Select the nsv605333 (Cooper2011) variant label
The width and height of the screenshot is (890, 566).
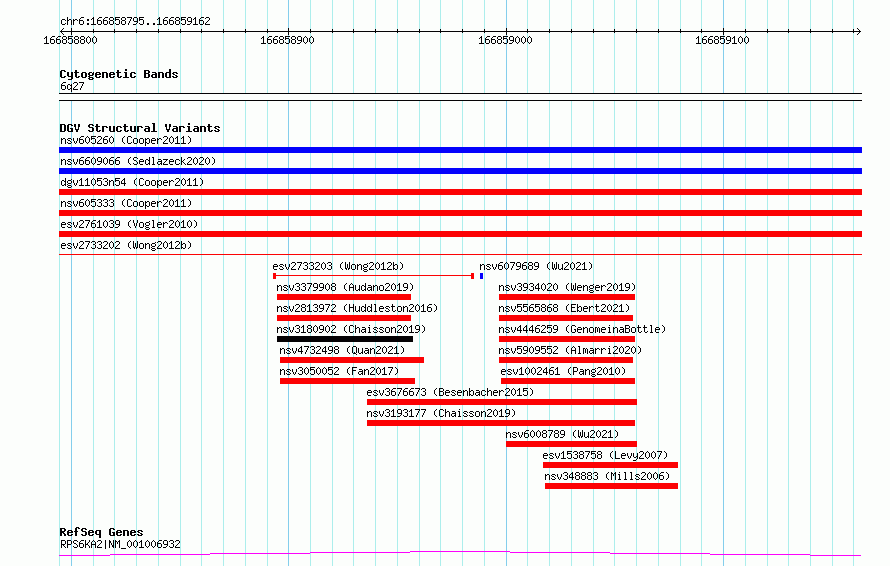pyautogui.click(x=126, y=203)
